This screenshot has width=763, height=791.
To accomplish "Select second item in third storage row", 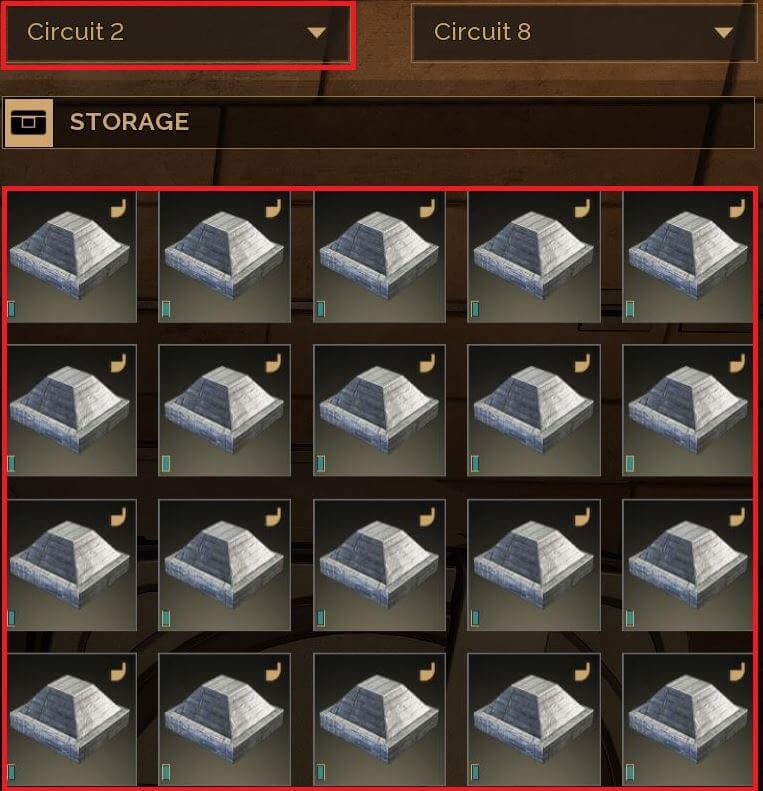I will pos(225,565).
